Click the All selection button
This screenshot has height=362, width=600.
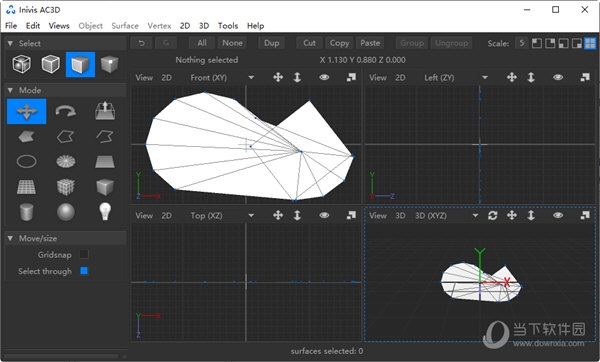point(202,43)
